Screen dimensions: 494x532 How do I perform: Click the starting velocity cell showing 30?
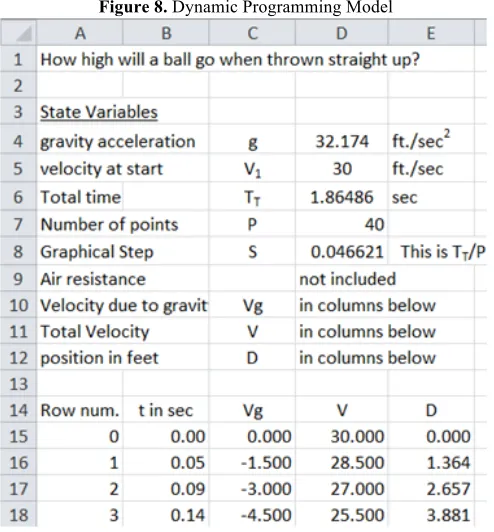coord(342,169)
